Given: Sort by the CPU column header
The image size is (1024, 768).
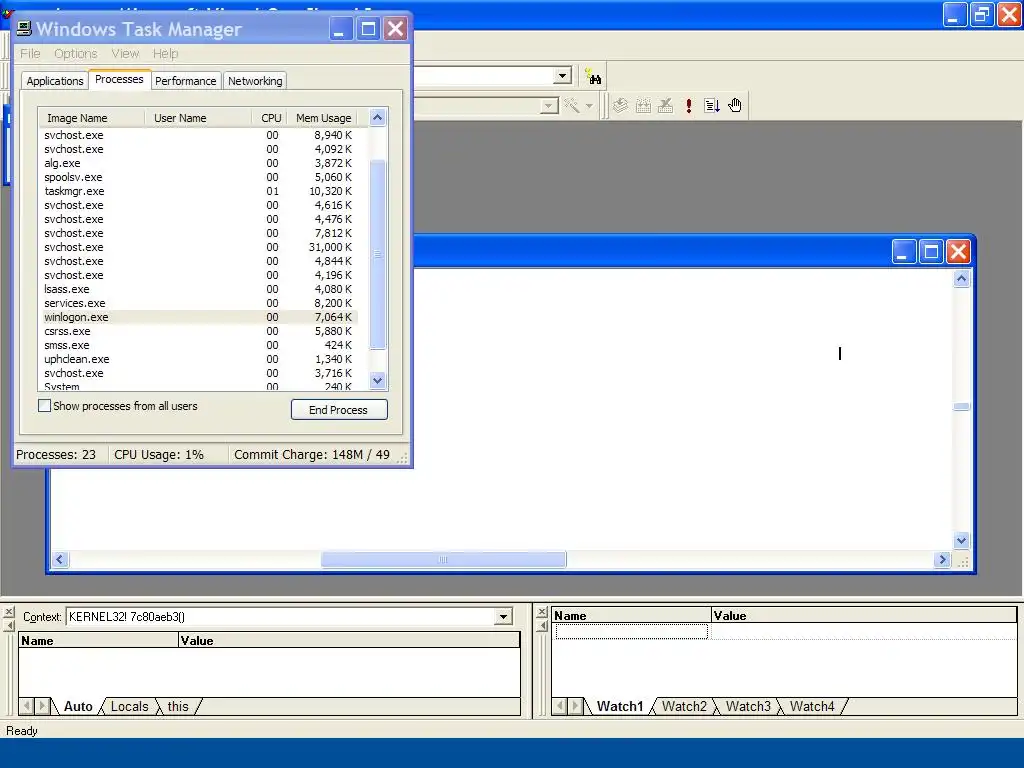Looking at the screenshot, I should [270, 118].
